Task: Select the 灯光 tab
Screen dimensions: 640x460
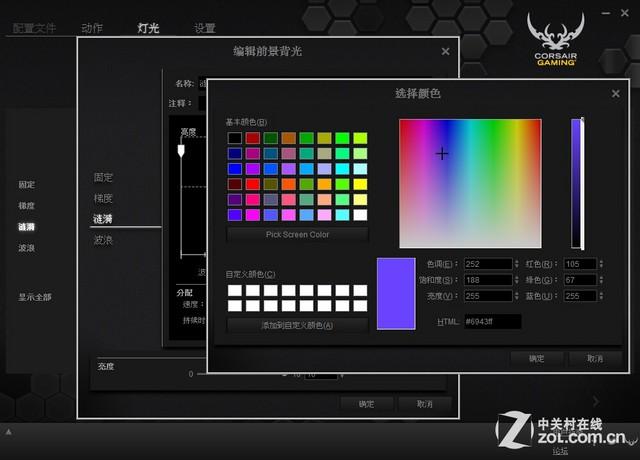Action: pos(148,28)
